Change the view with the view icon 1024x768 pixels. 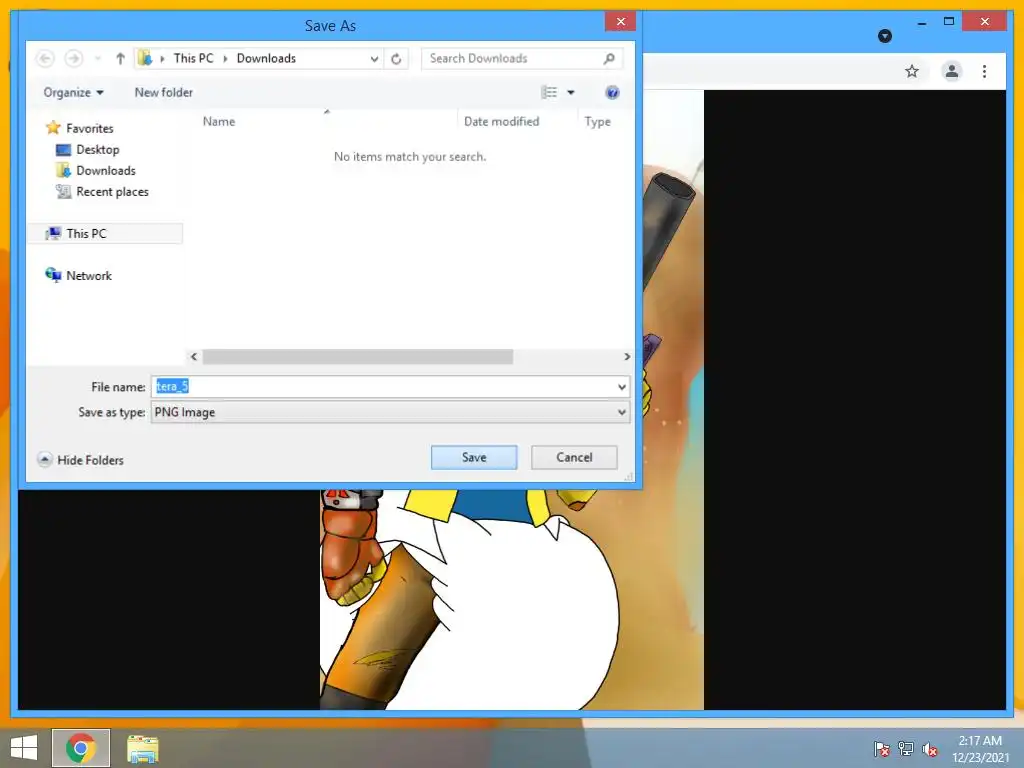point(549,93)
